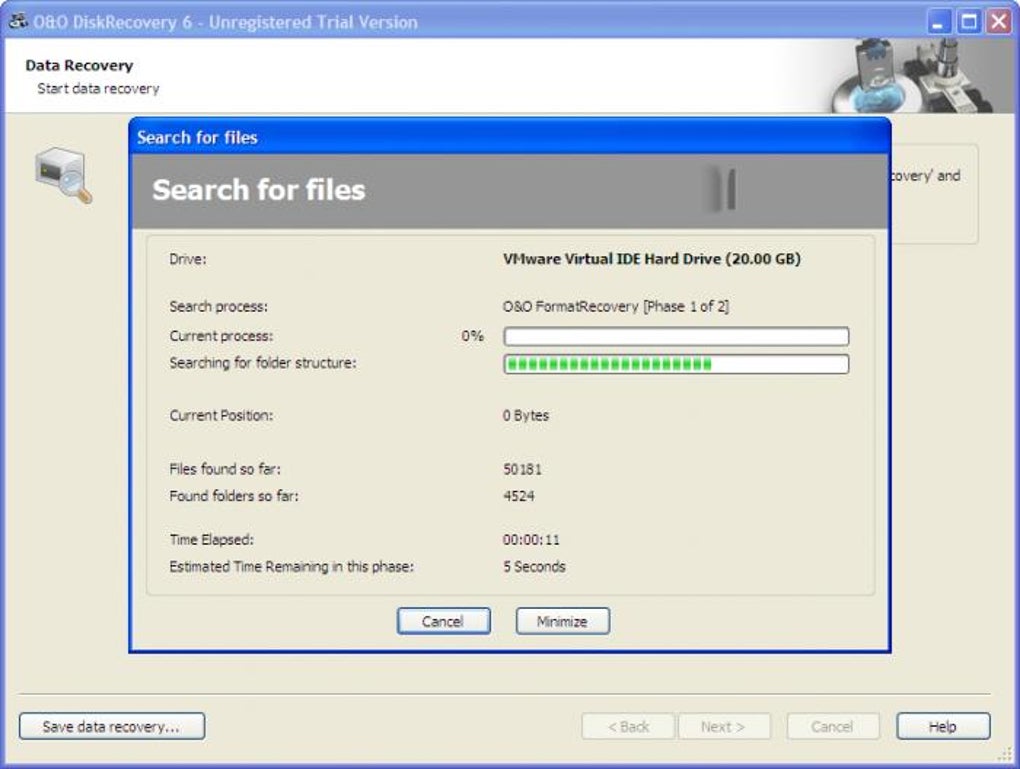Click the O&O DiskRecovery title bar icon
Image resolution: width=1020 pixels, height=769 pixels.
click(x=17, y=21)
